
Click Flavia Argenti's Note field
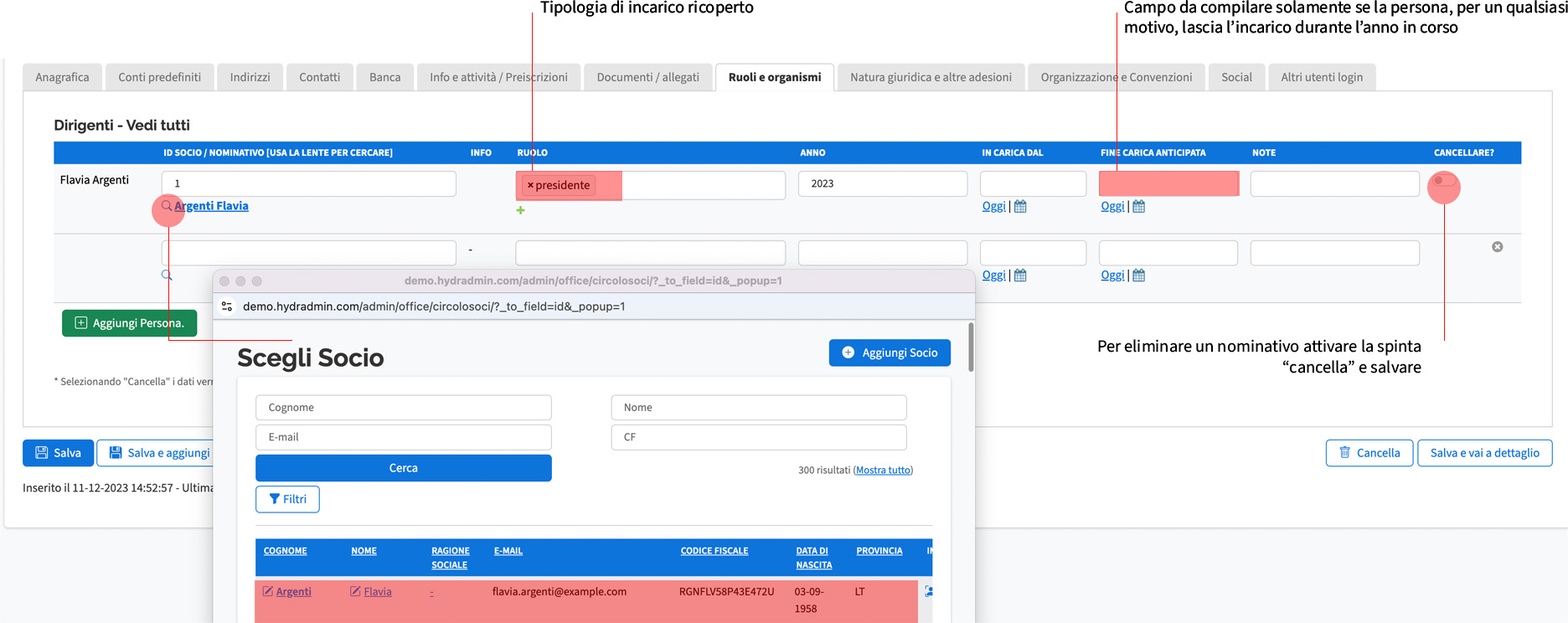(x=1335, y=183)
